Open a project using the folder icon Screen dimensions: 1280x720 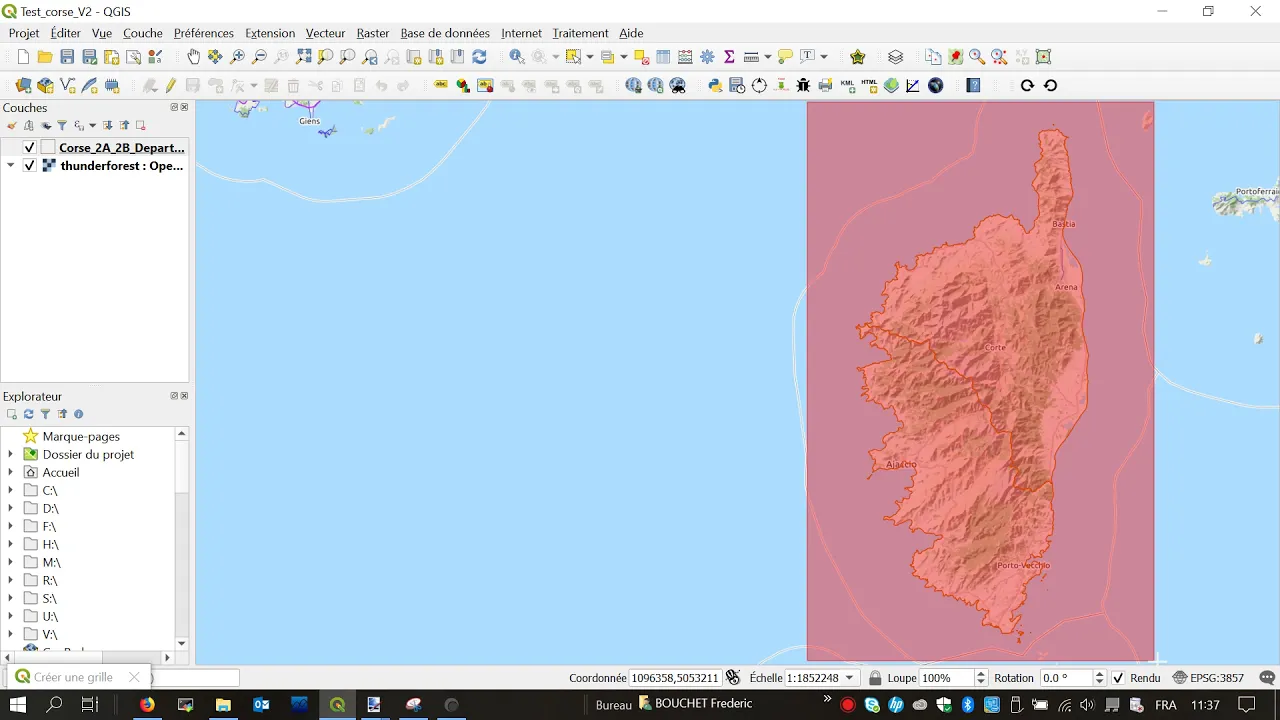pos(45,57)
